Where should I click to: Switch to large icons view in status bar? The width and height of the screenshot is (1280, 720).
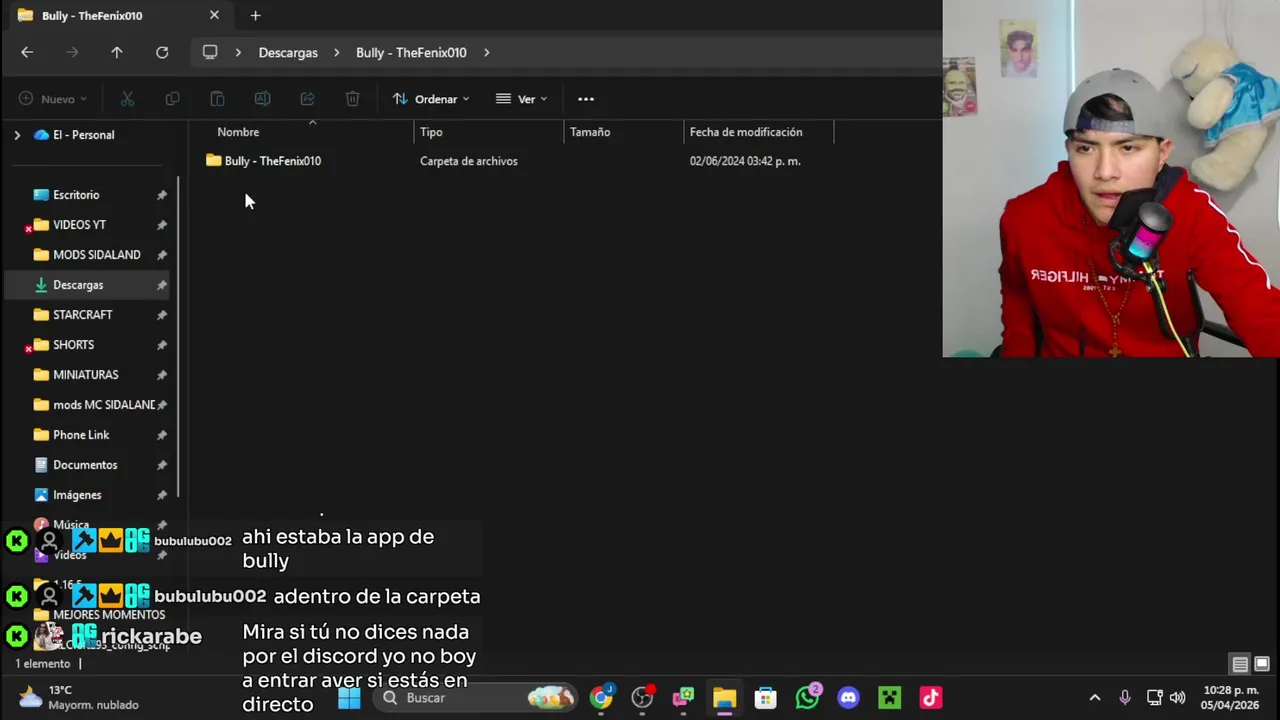1262,664
